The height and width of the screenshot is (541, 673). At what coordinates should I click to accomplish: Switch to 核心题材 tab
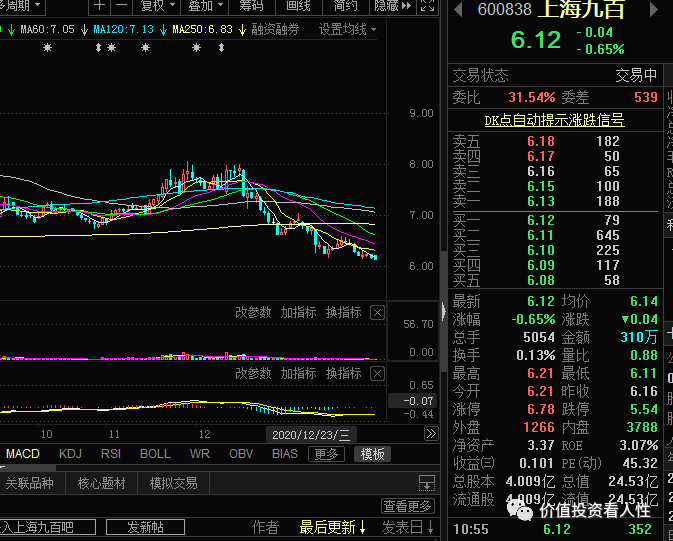pyautogui.click(x=101, y=483)
